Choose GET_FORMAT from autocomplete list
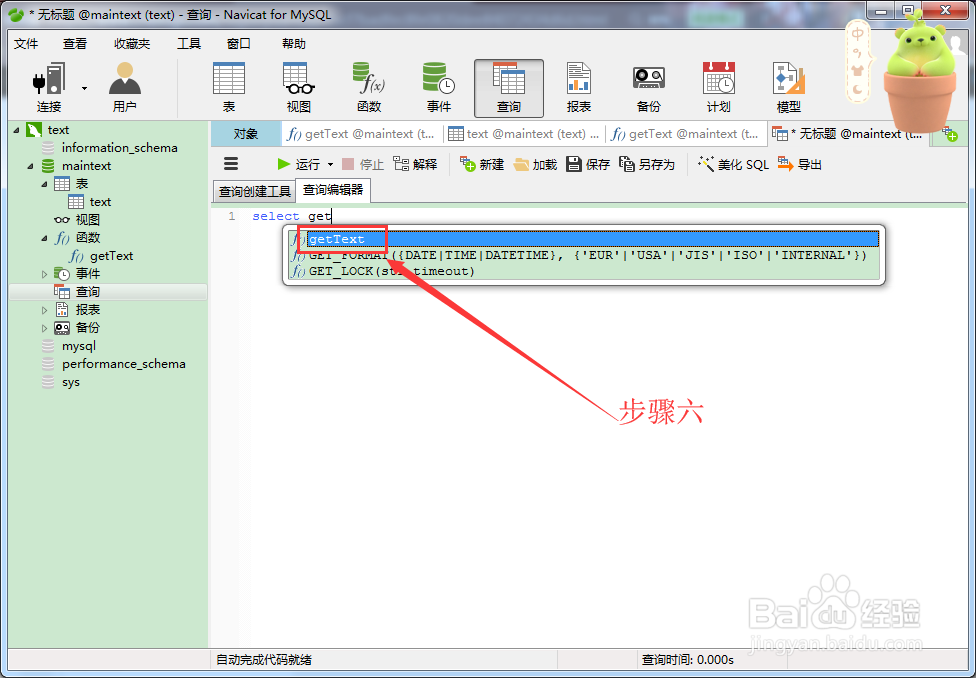This screenshot has height=678, width=976. [x=584, y=255]
